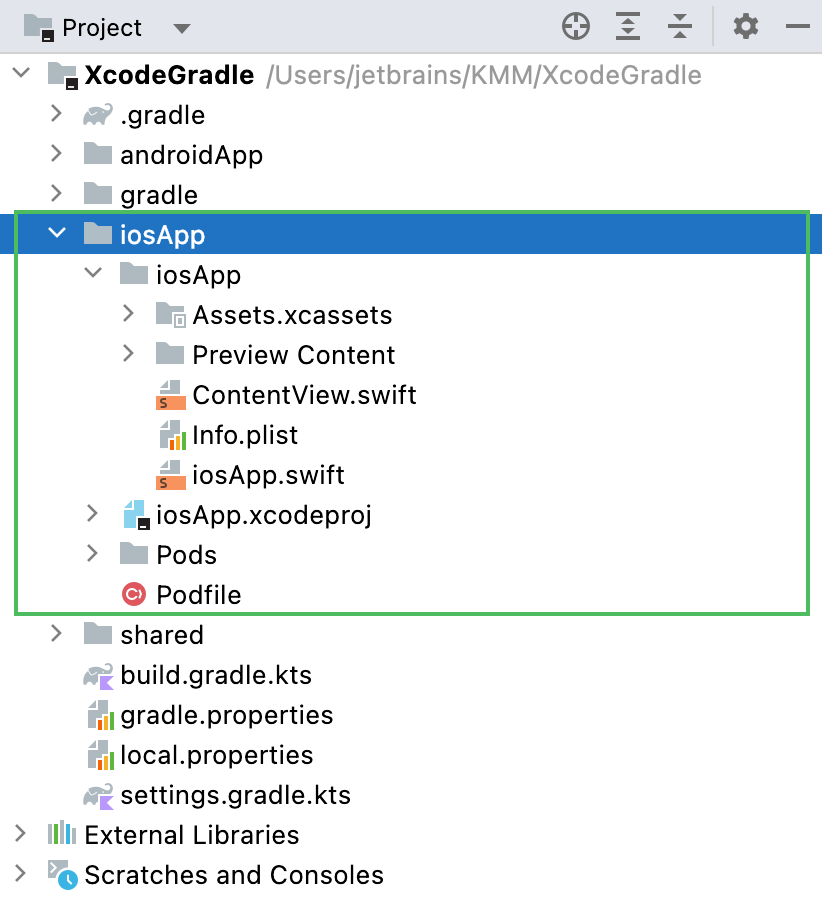Select the iosApp.xcodeproj item
Screen dimensions: 822x914
coord(264,515)
